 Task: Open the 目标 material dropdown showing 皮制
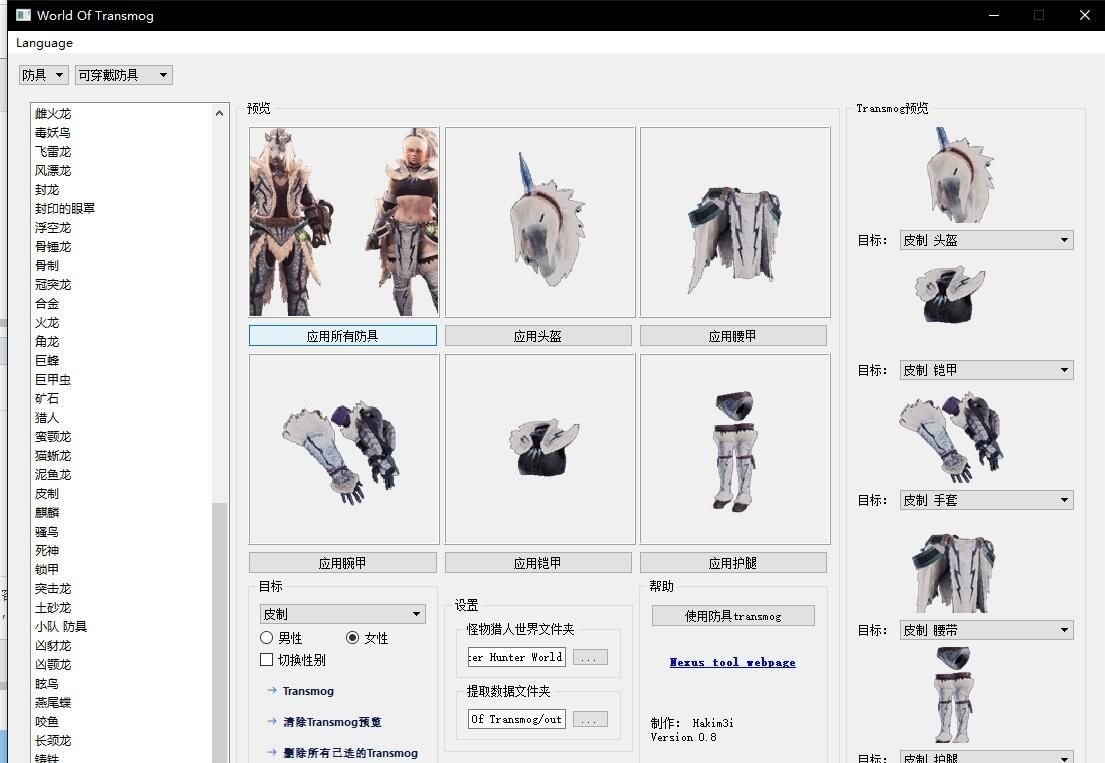click(341, 613)
